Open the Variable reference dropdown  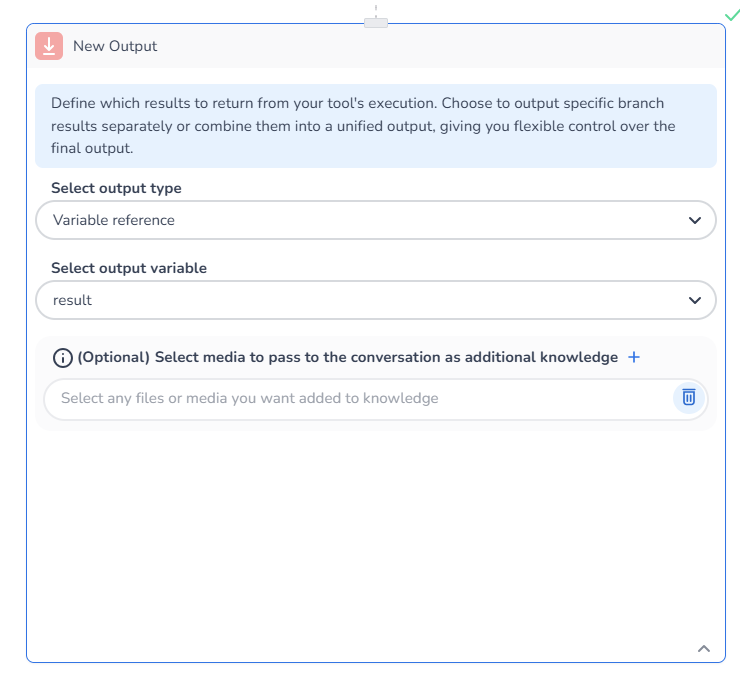click(360, 220)
